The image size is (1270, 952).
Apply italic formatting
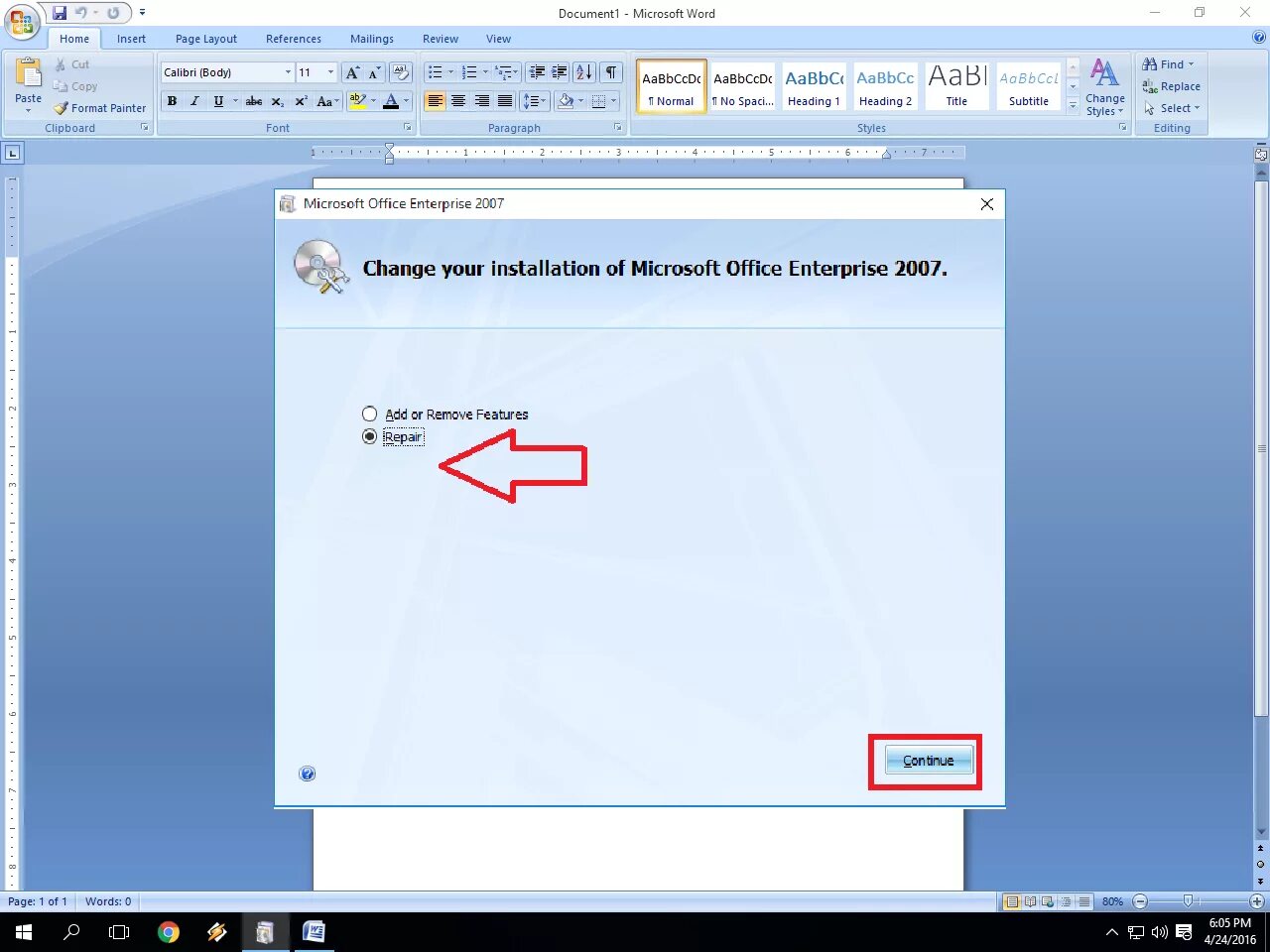click(194, 101)
